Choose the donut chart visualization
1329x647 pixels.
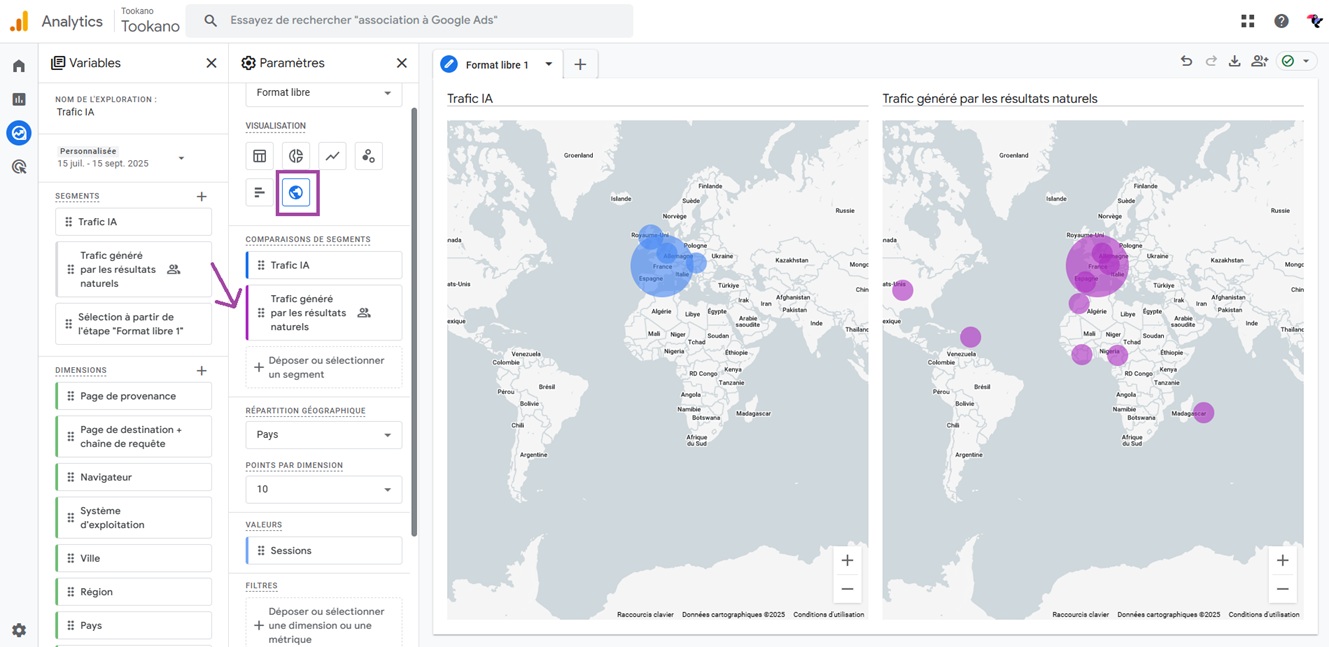pos(296,156)
